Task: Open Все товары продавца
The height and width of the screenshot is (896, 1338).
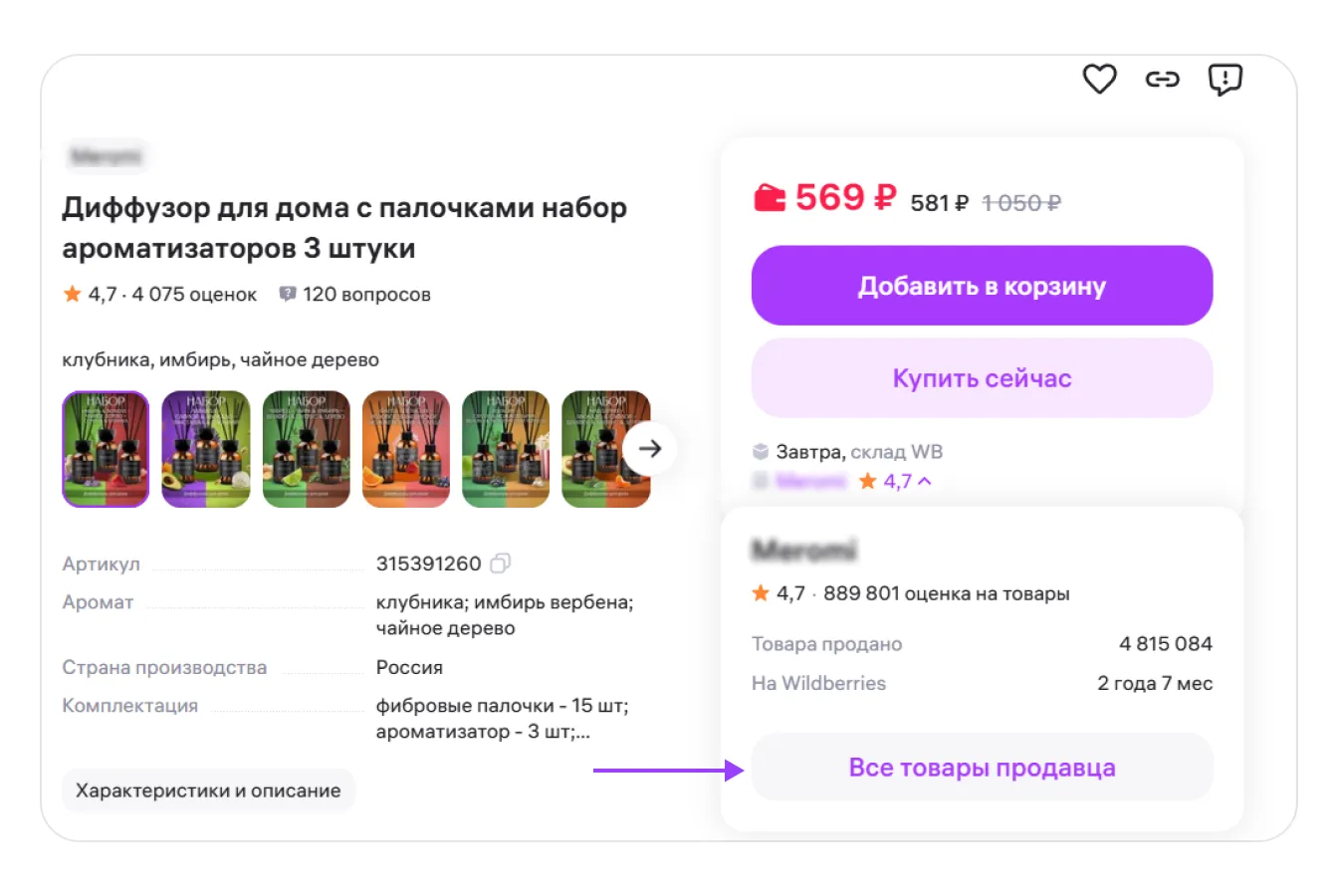Action: pos(982,768)
